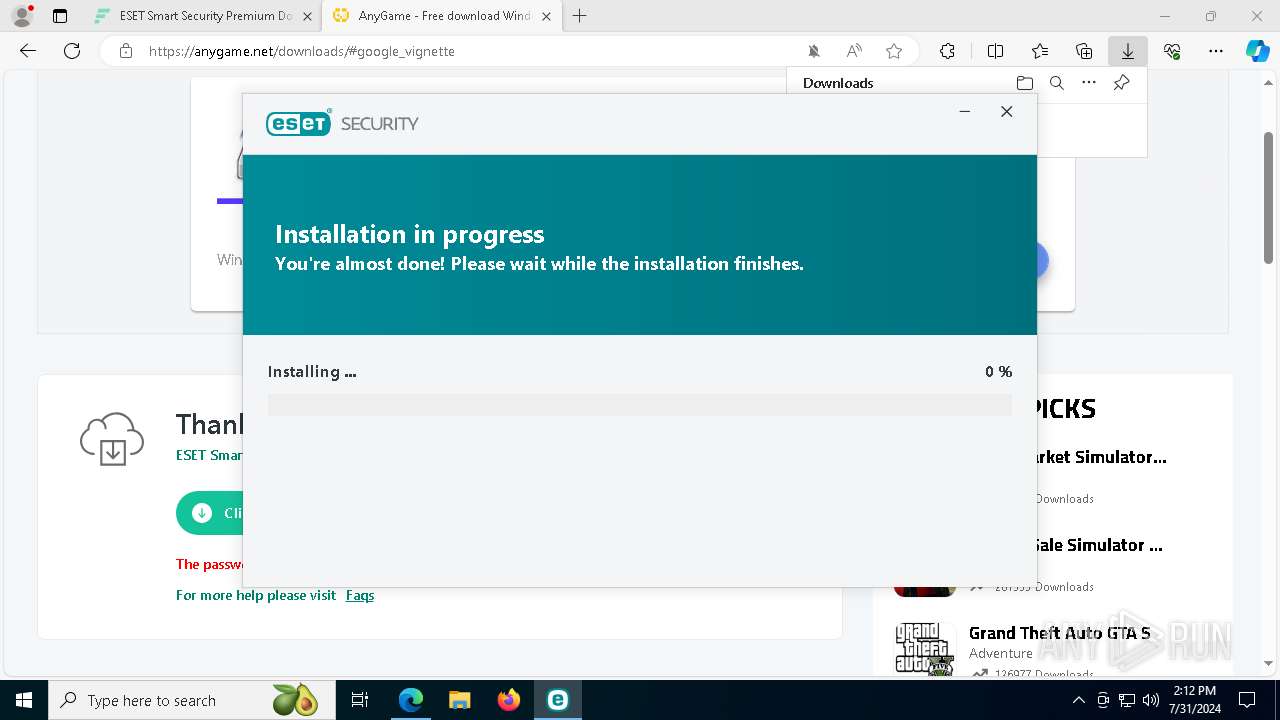Viewport: 1280px width, 720px height.
Task: Open Grand Theft Auto GTA 5 link
Action: click(x=1060, y=633)
